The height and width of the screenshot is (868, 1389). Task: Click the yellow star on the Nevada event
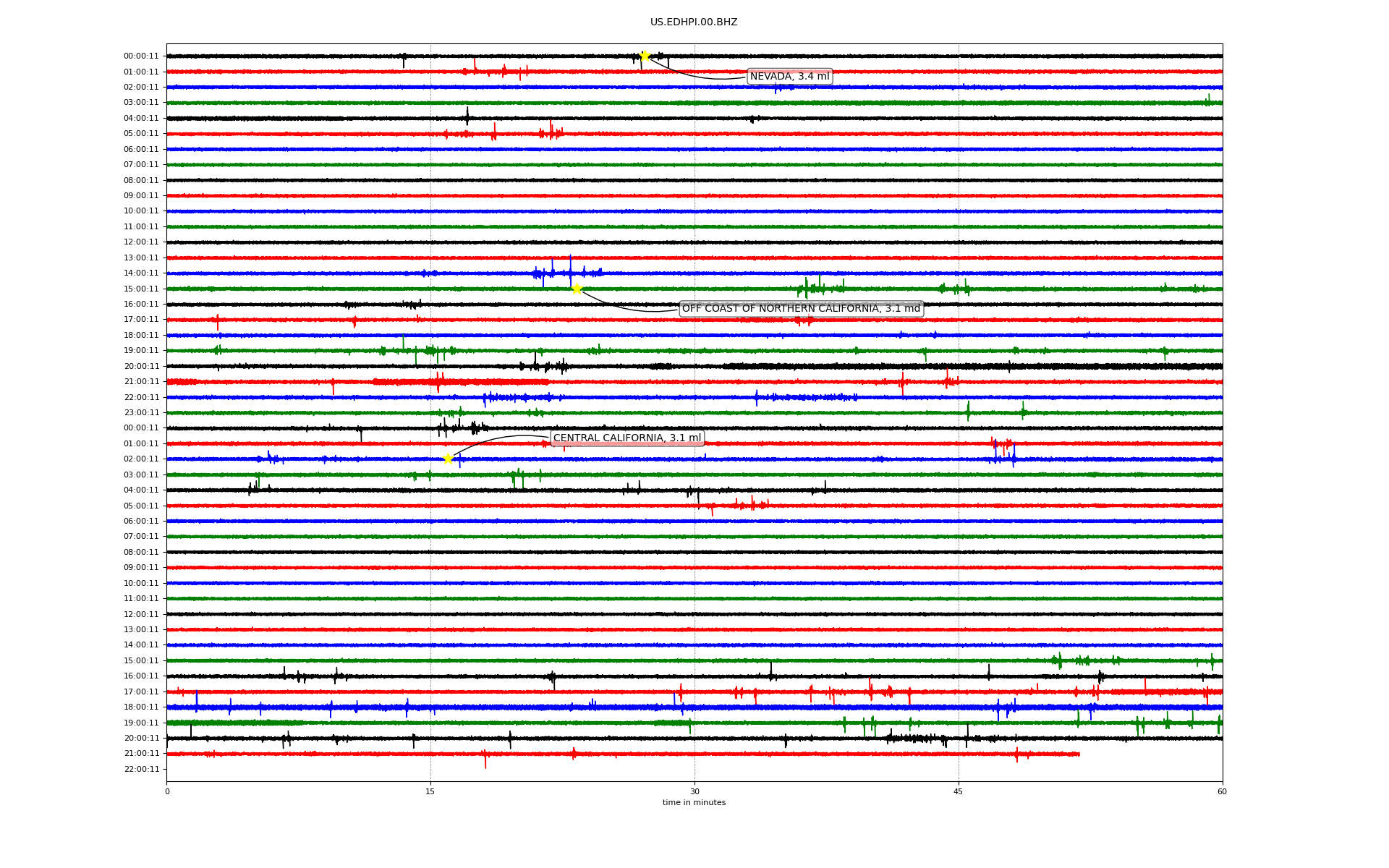pos(645,56)
